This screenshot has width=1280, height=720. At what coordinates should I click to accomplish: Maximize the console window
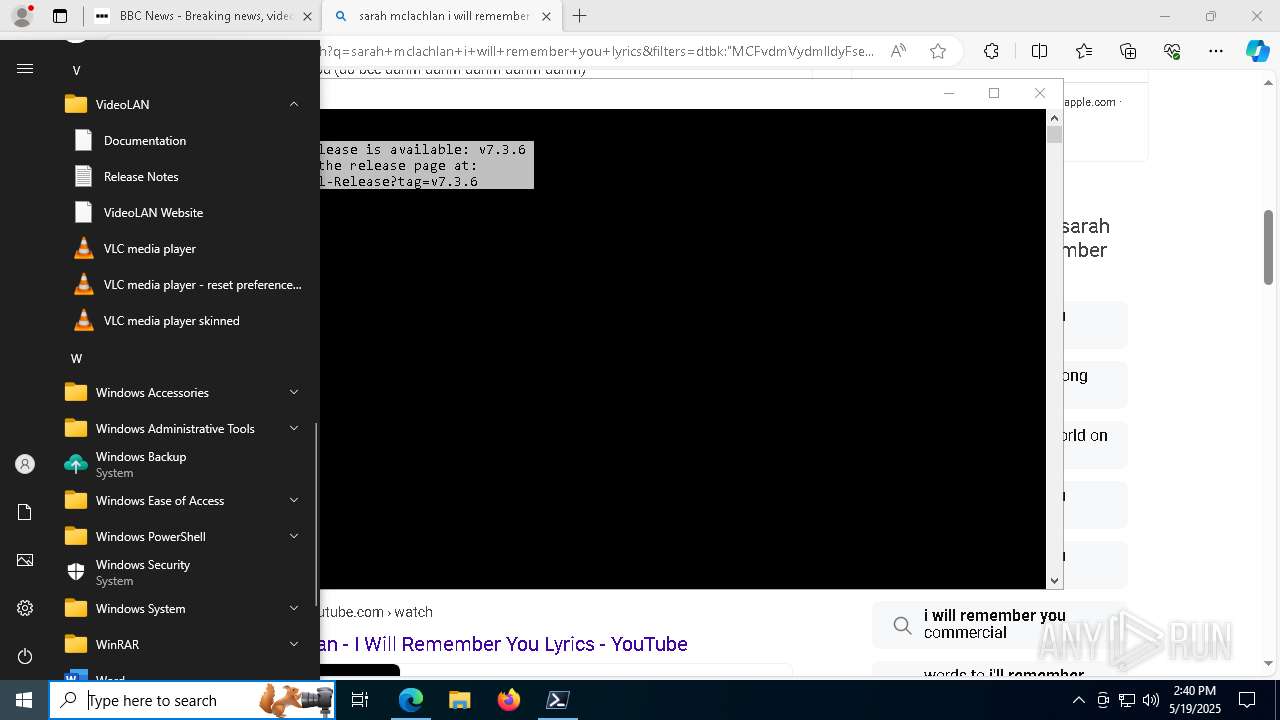(x=994, y=93)
